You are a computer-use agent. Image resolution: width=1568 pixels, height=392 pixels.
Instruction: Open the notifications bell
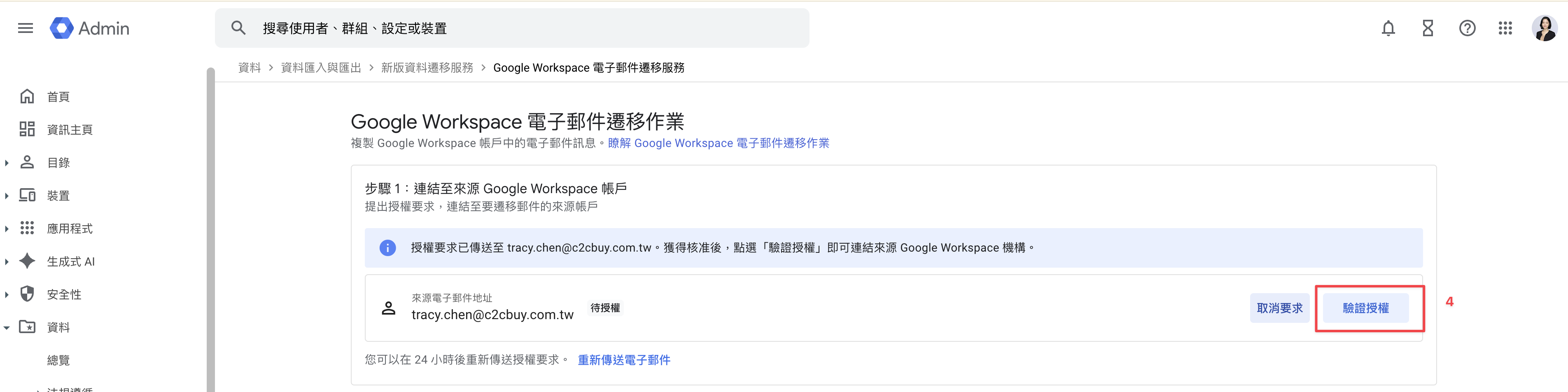[1388, 28]
